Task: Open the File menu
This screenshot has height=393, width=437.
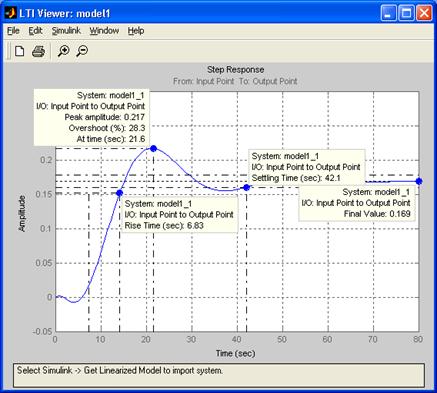Action: [x=13, y=31]
